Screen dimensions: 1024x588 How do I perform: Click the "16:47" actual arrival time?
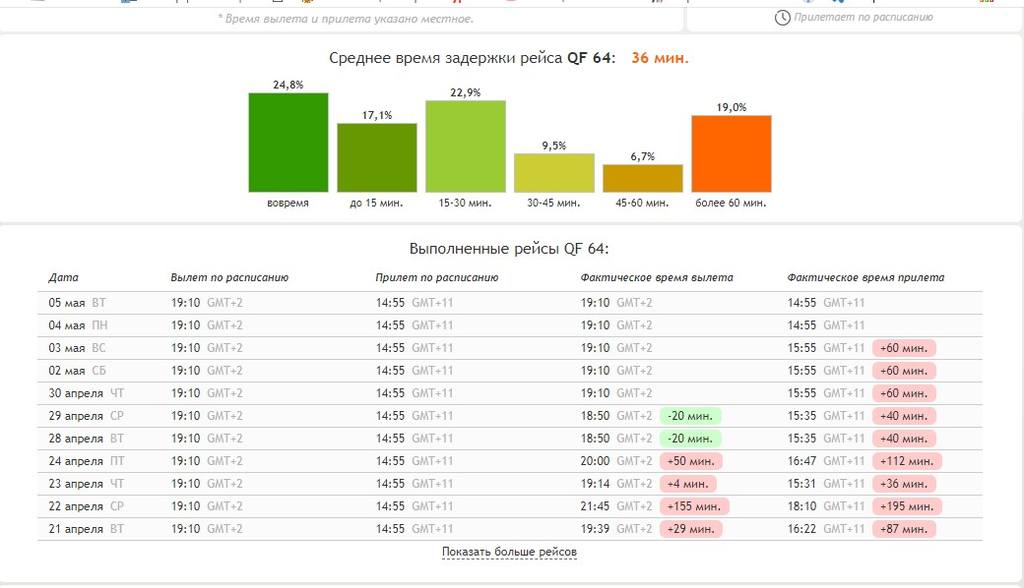pyautogui.click(x=802, y=461)
